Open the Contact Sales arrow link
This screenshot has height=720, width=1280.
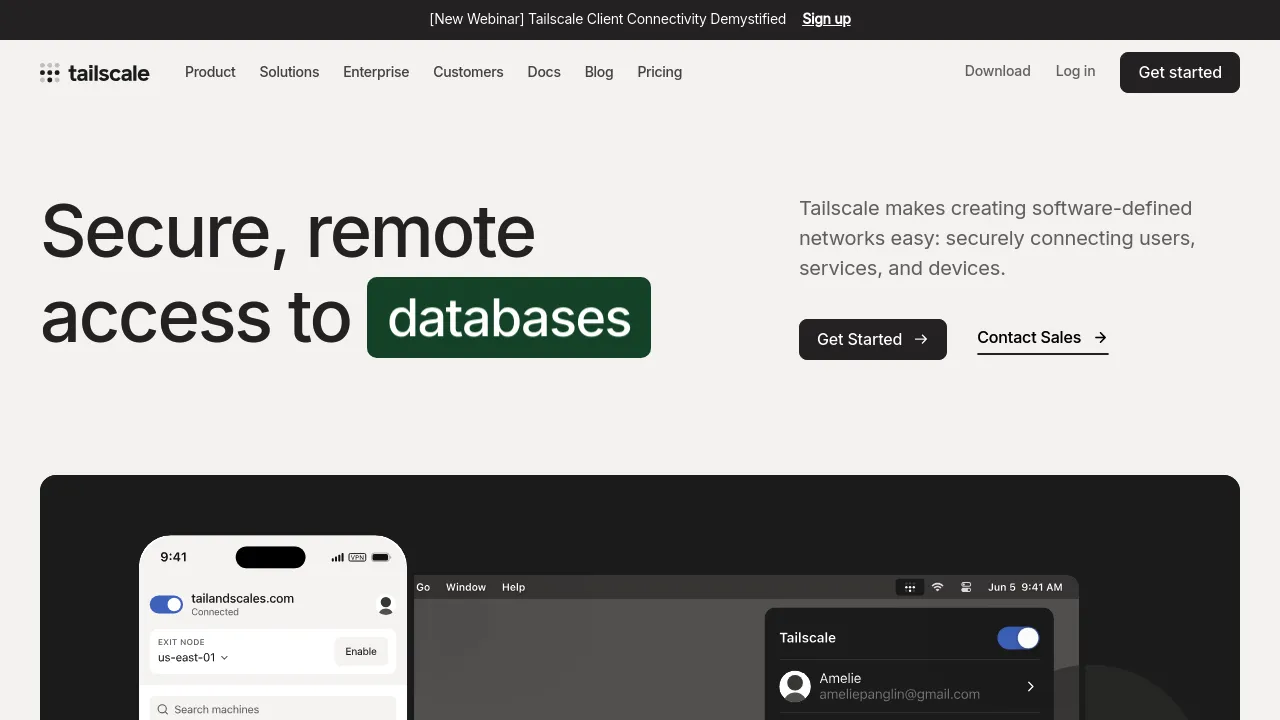point(1099,338)
